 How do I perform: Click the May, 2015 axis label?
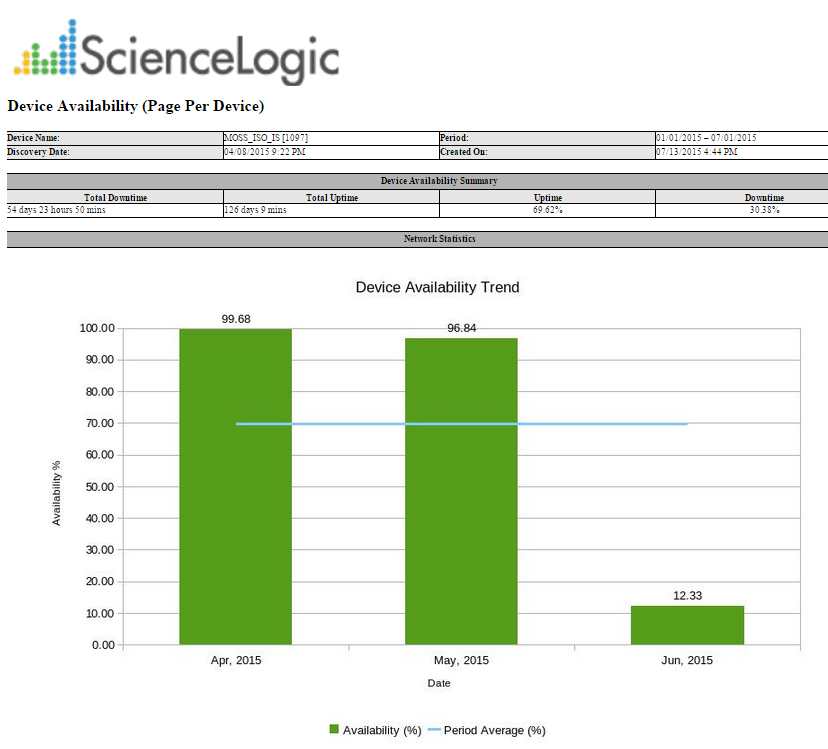[x=461, y=660]
